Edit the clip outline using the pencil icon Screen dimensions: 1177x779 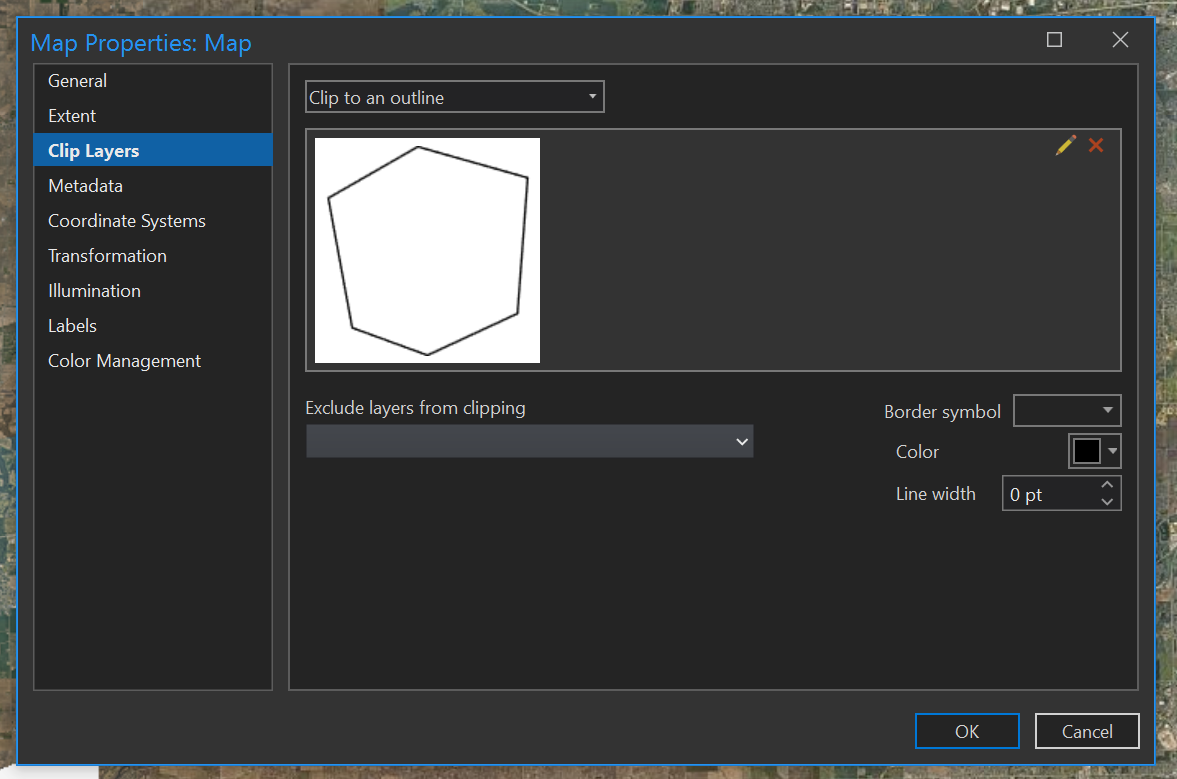[x=1064, y=145]
